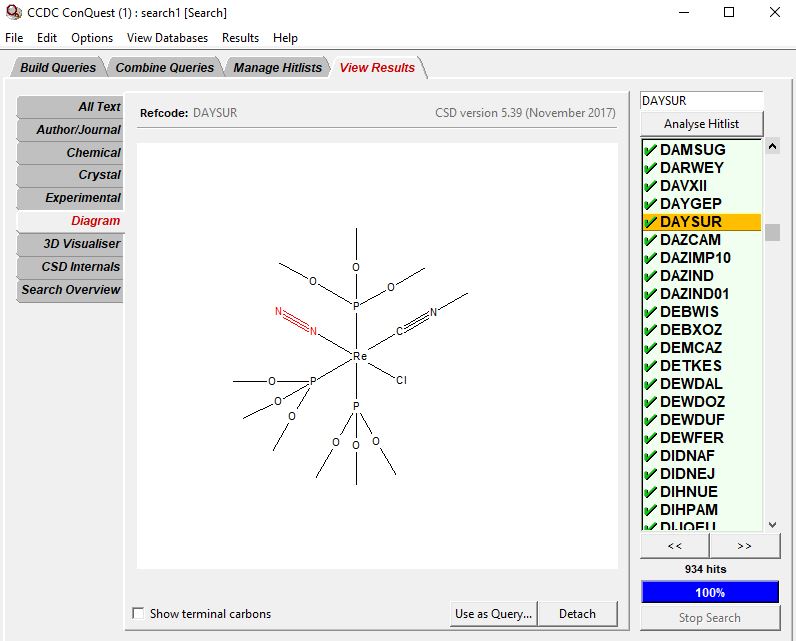Viewport: 796px width, 641px height.
Task: Click the ConQuest app icon in title bar
Action: pos(14,12)
